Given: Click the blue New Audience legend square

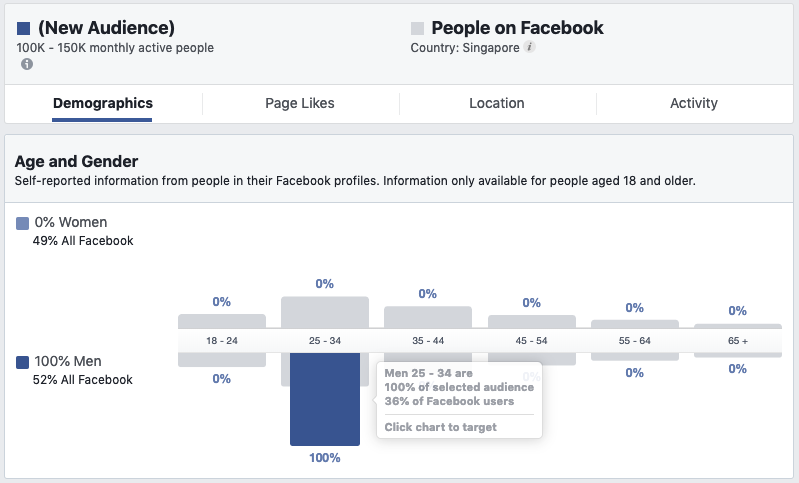Looking at the screenshot, I should click(24, 28).
